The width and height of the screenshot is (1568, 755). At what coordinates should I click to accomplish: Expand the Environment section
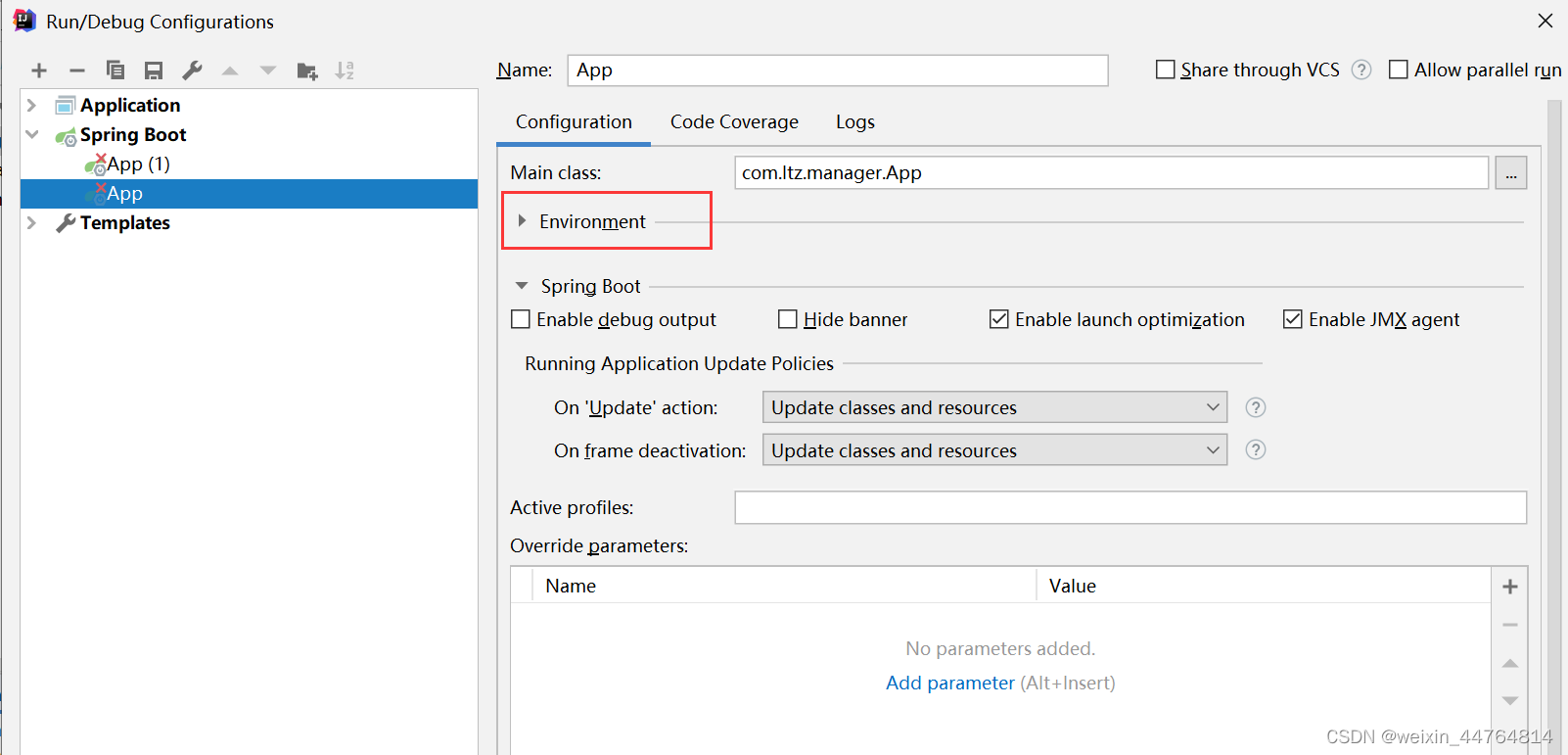(522, 221)
